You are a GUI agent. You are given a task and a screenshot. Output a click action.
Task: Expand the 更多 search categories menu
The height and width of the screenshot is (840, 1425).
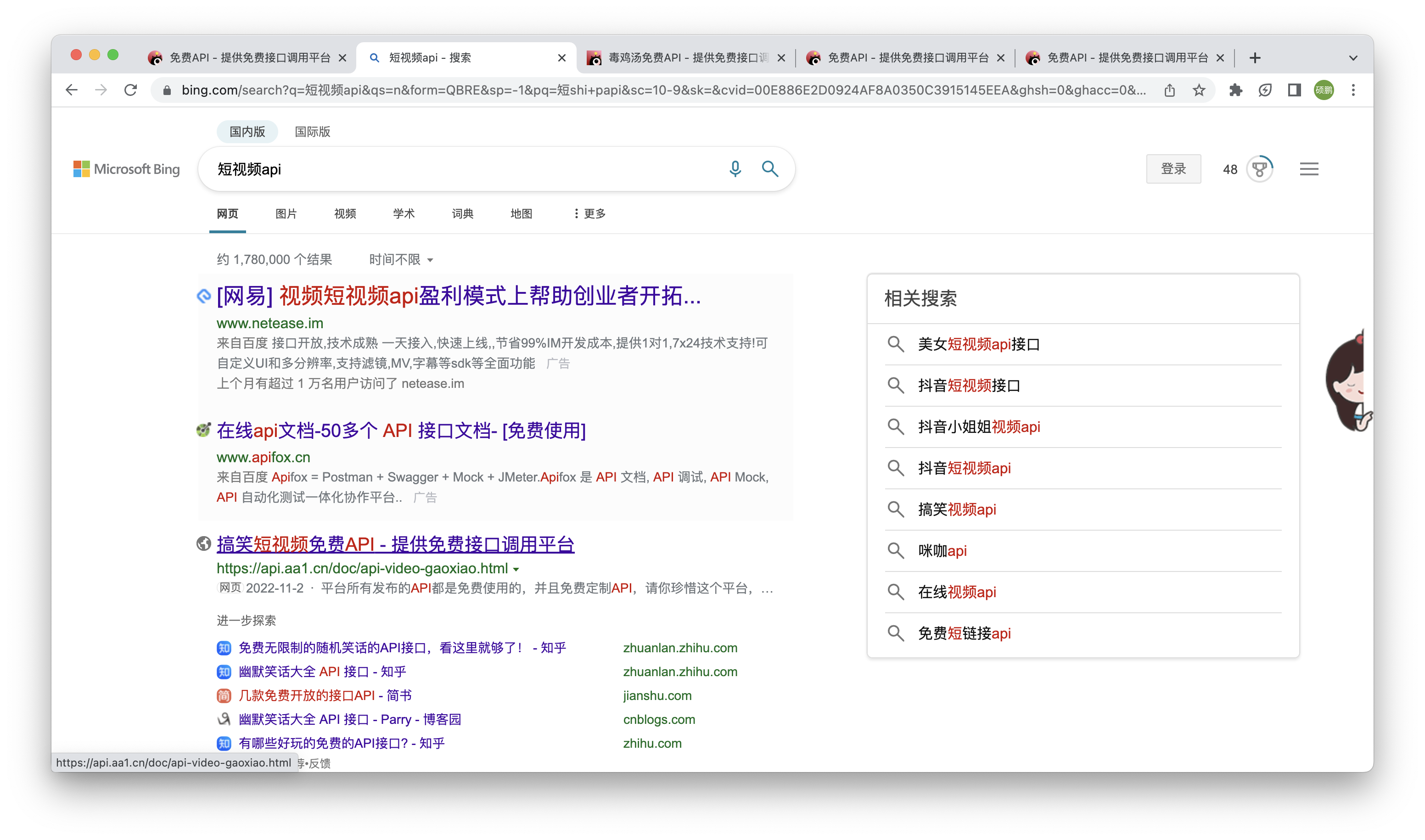(589, 214)
